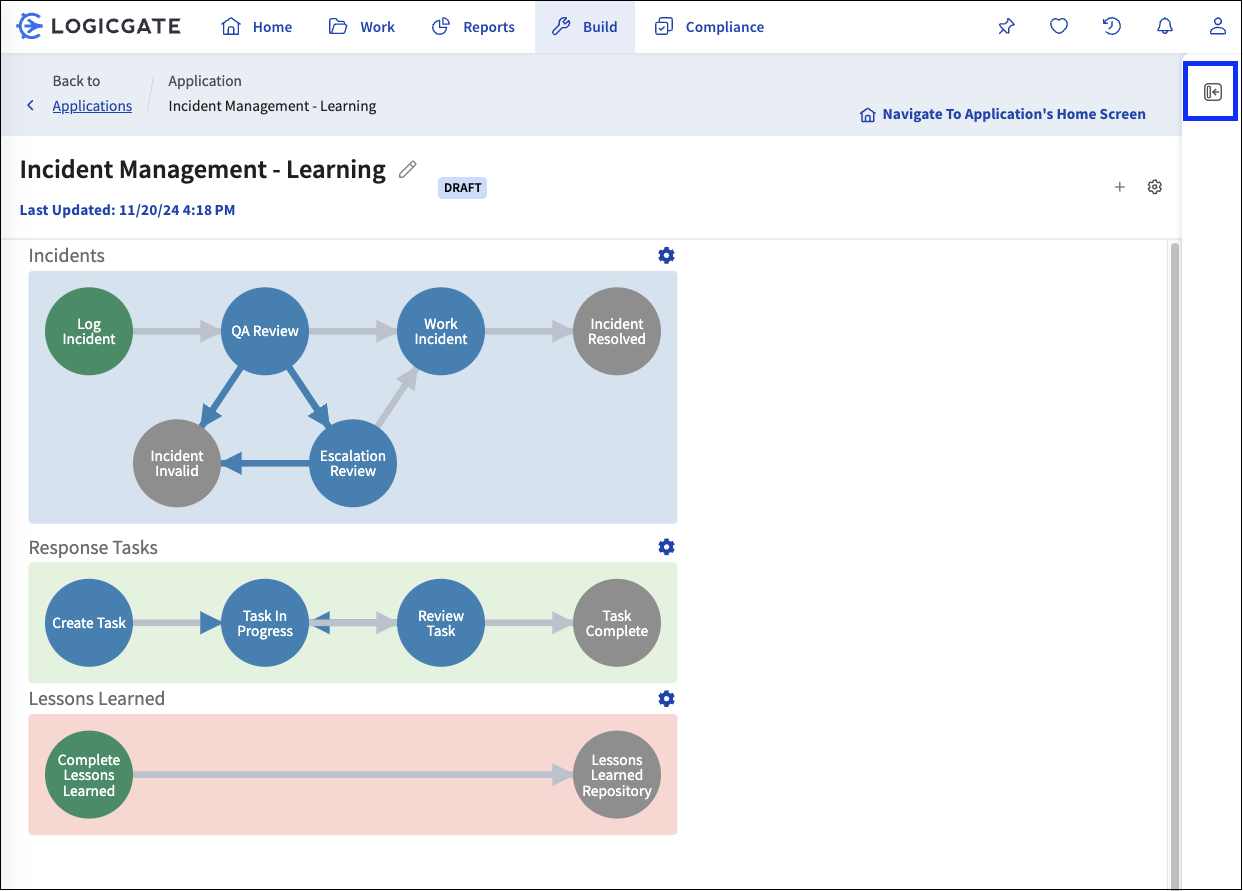This screenshot has height=891, width=1243.
Task: Open application settings gear icon
Action: click(1155, 187)
